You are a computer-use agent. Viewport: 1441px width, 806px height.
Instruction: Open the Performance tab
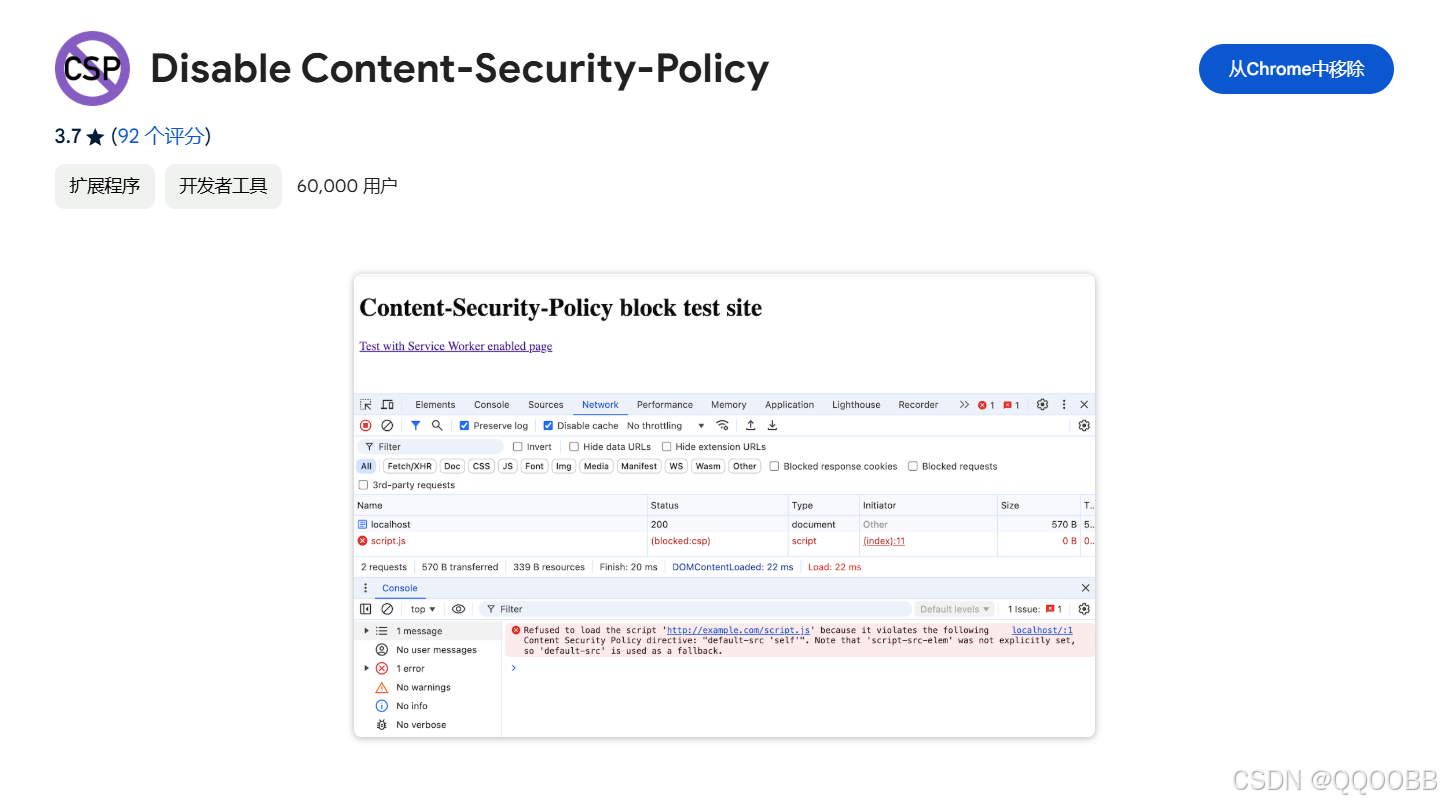(x=665, y=405)
